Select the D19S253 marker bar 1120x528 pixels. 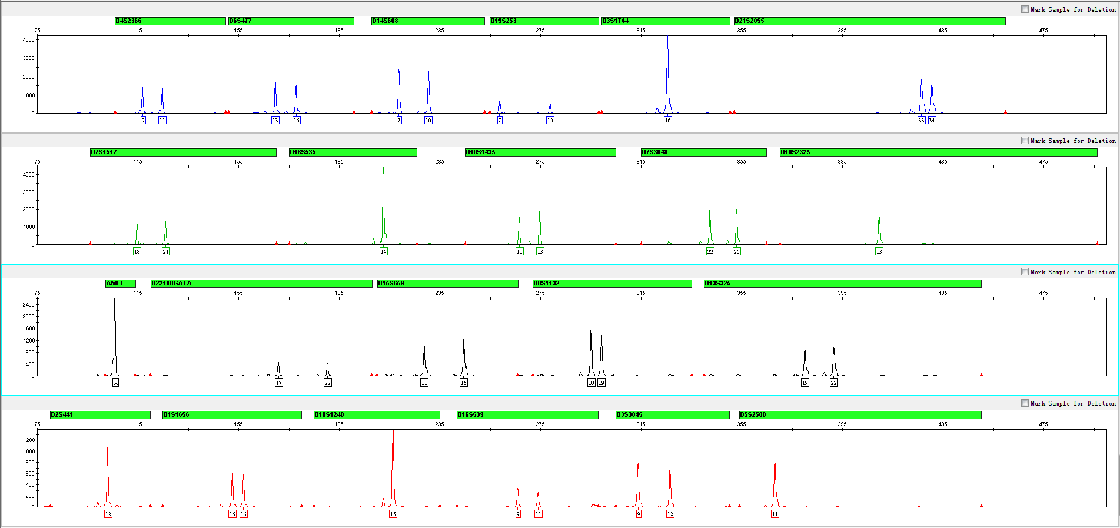tap(544, 21)
